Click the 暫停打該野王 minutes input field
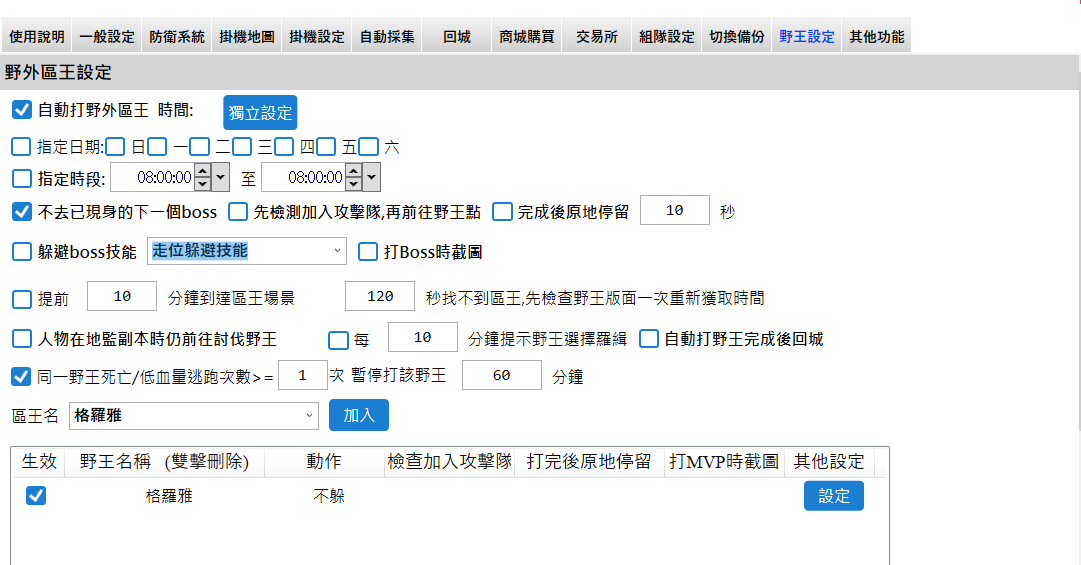1081x565 pixels. [x=501, y=376]
